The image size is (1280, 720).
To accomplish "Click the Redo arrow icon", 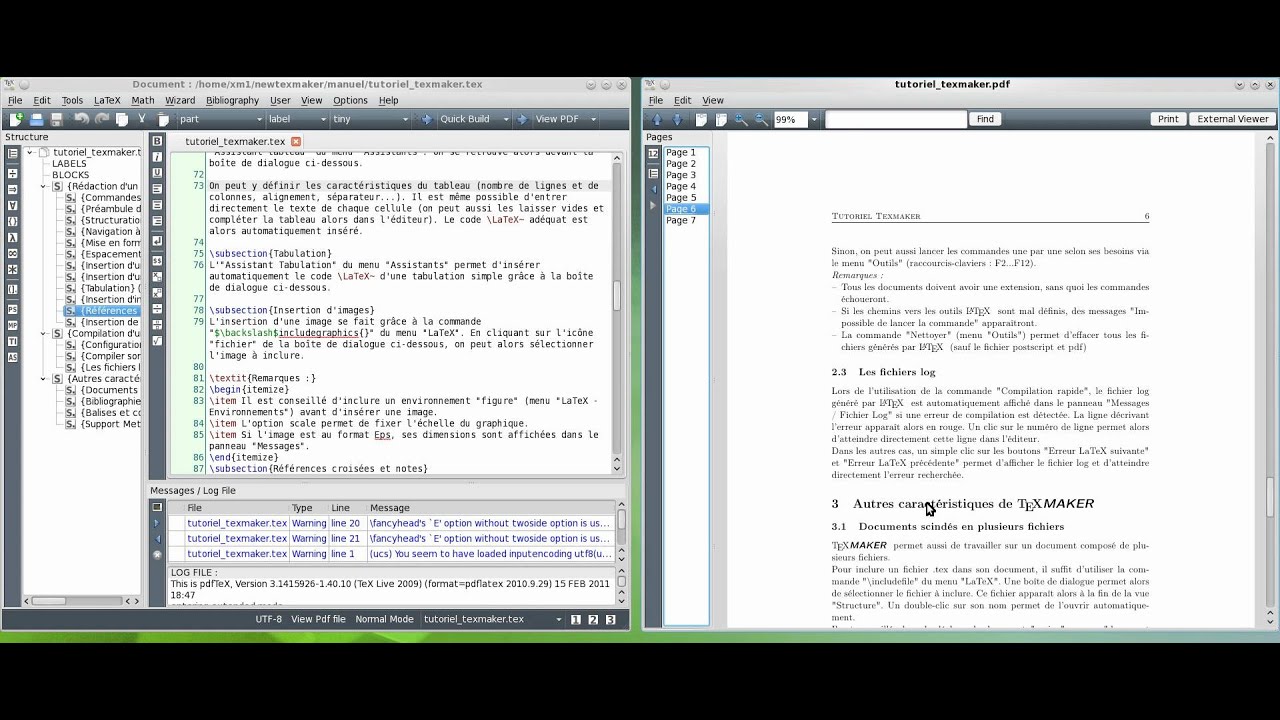I will 101,119.
